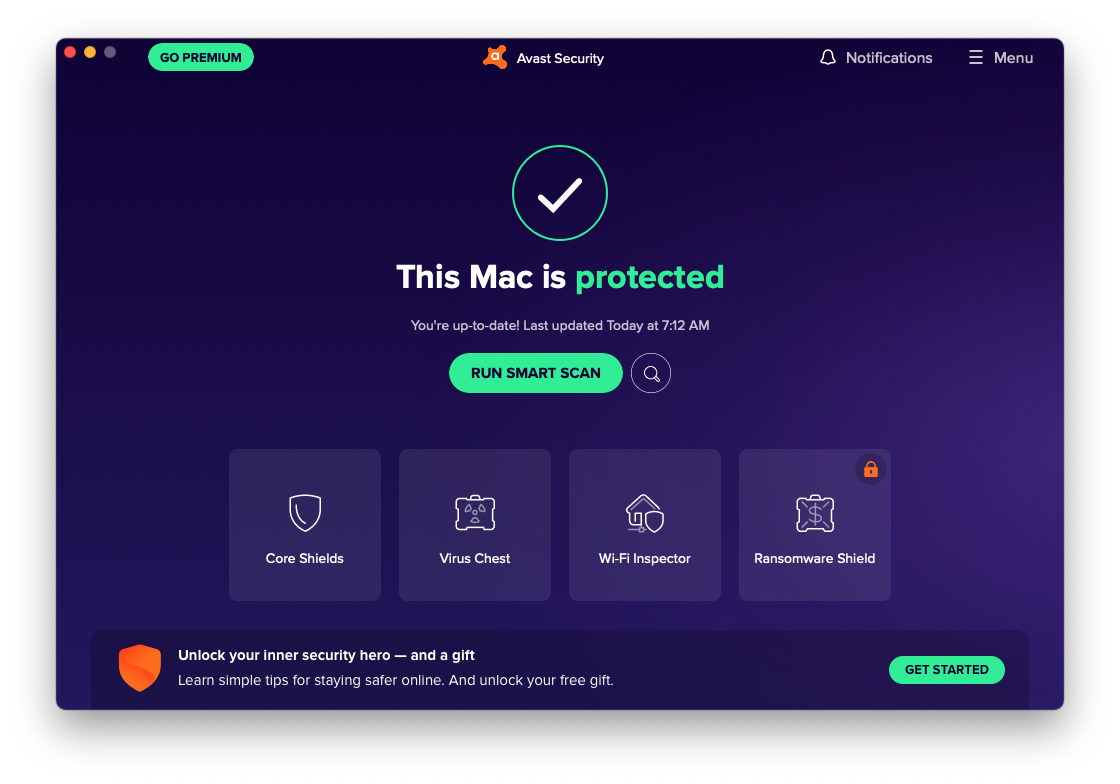
Task: Open the Notifications text label
Action: [889, 58]
